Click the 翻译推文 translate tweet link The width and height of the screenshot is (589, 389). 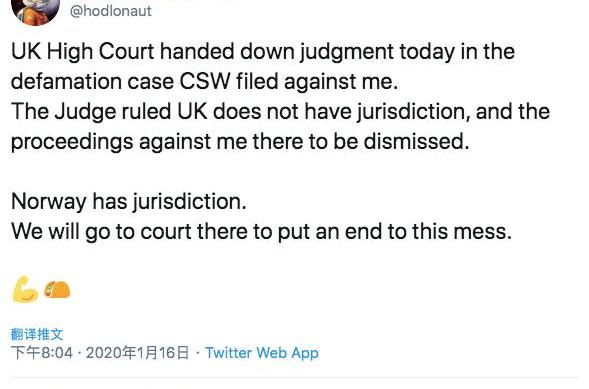click(x=37, y=334)
